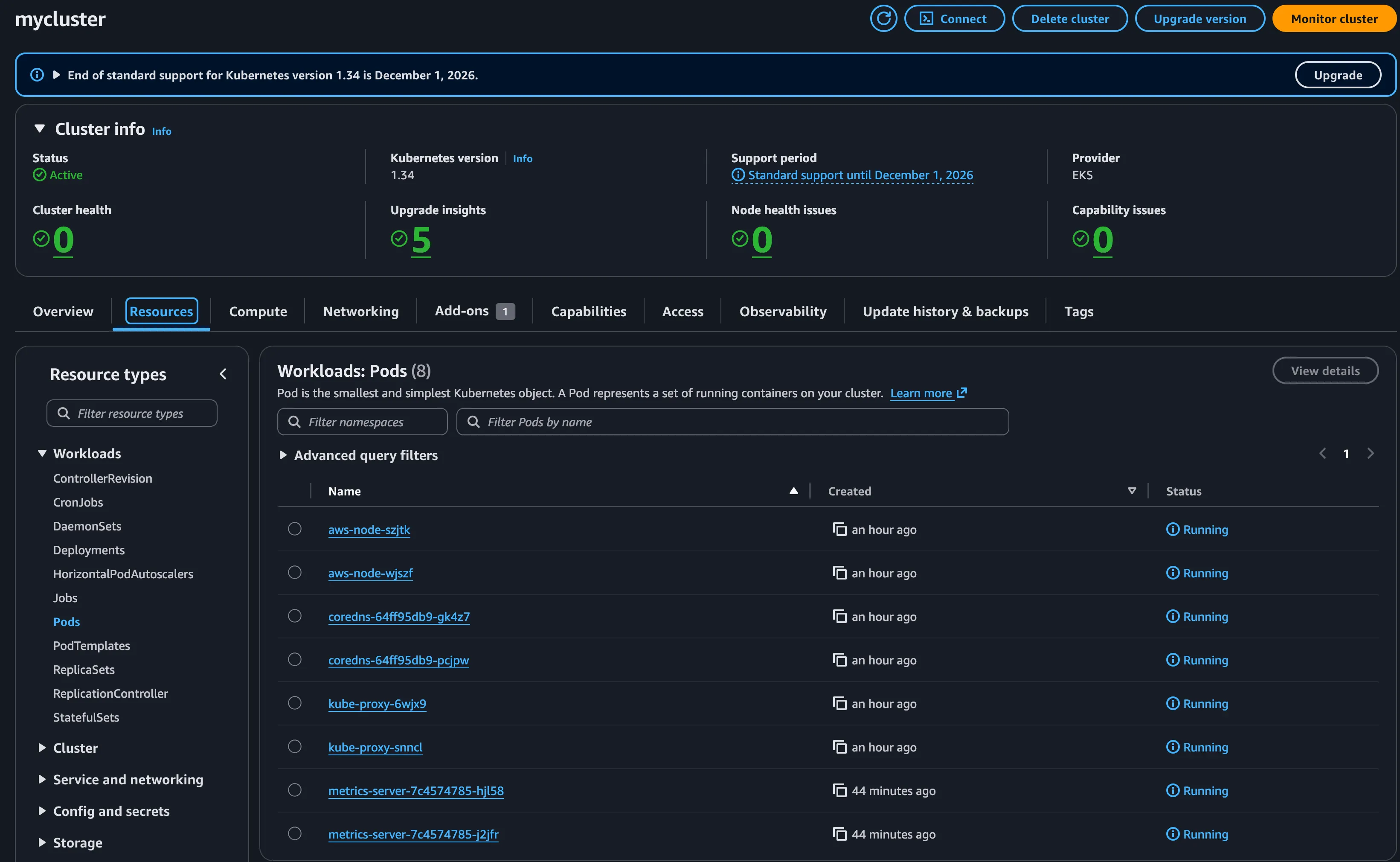Click the Connect button
1400x862 pixels.
(x=954, y=18)
